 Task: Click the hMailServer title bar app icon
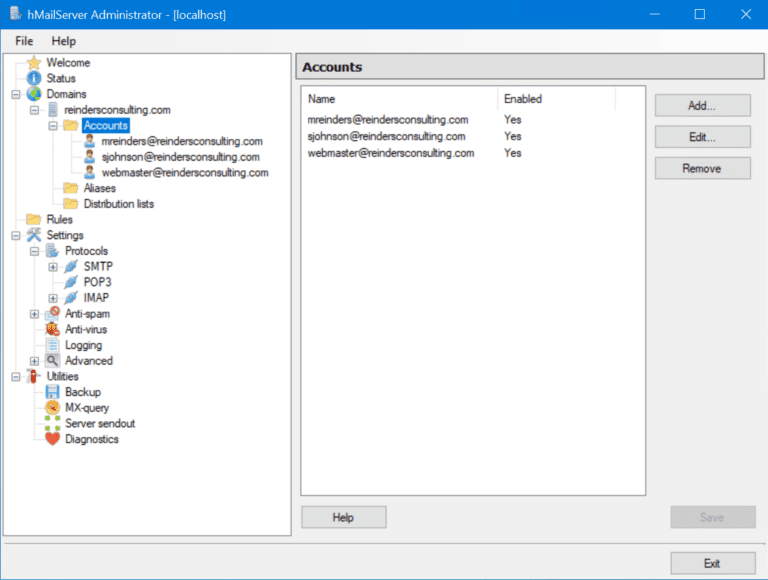click(15, 14)
